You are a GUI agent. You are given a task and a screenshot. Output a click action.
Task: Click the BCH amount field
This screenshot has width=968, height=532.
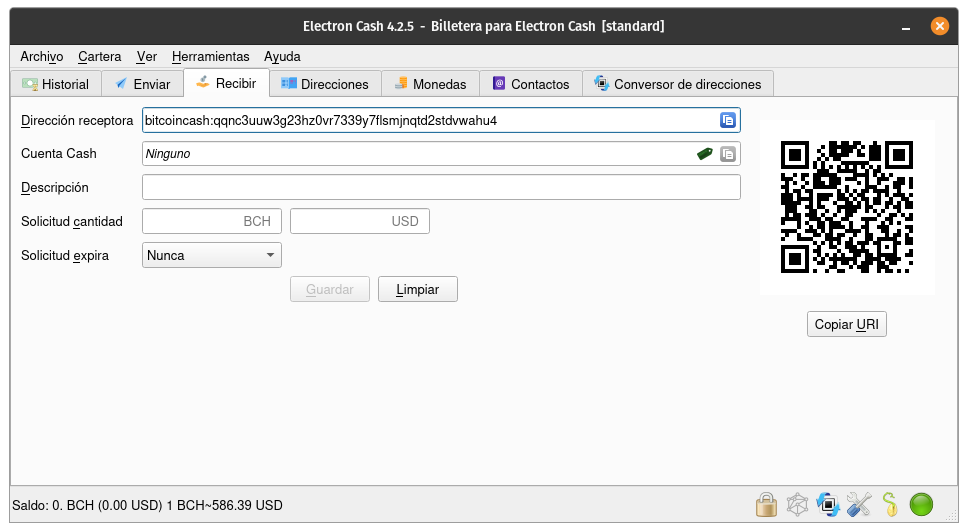212,221
